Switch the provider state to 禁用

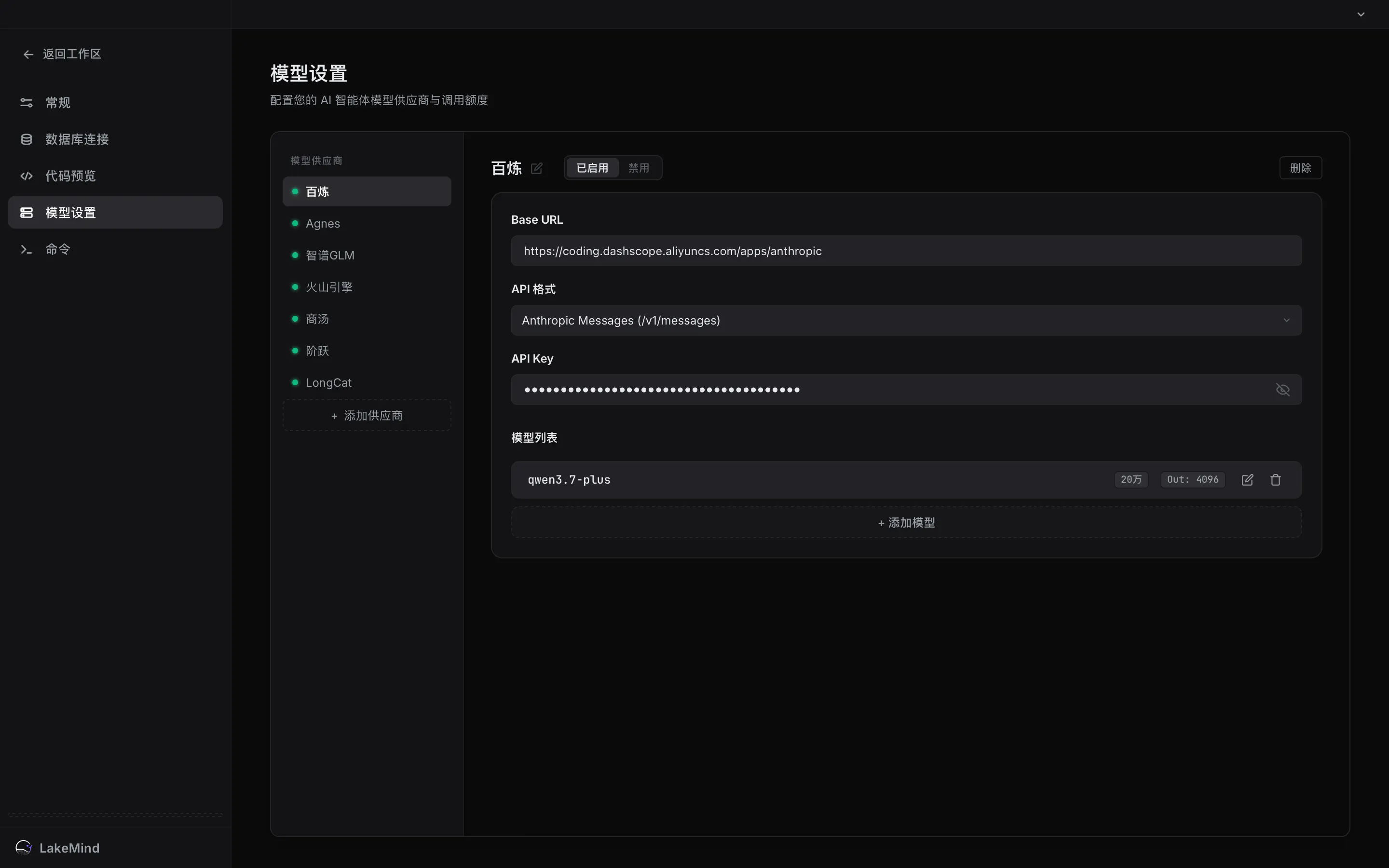pyautogui.click(x=638, y=168)
